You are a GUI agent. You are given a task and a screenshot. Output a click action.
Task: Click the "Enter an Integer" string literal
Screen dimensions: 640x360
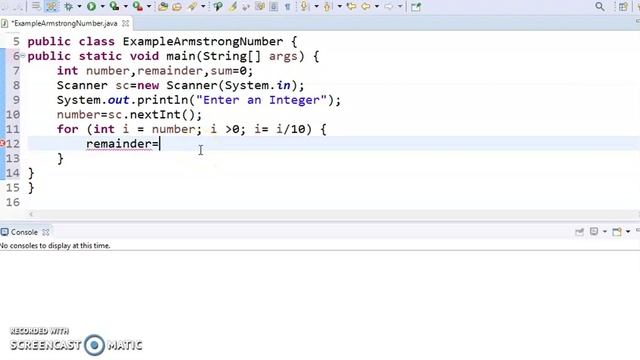click(x=262, y=100)
